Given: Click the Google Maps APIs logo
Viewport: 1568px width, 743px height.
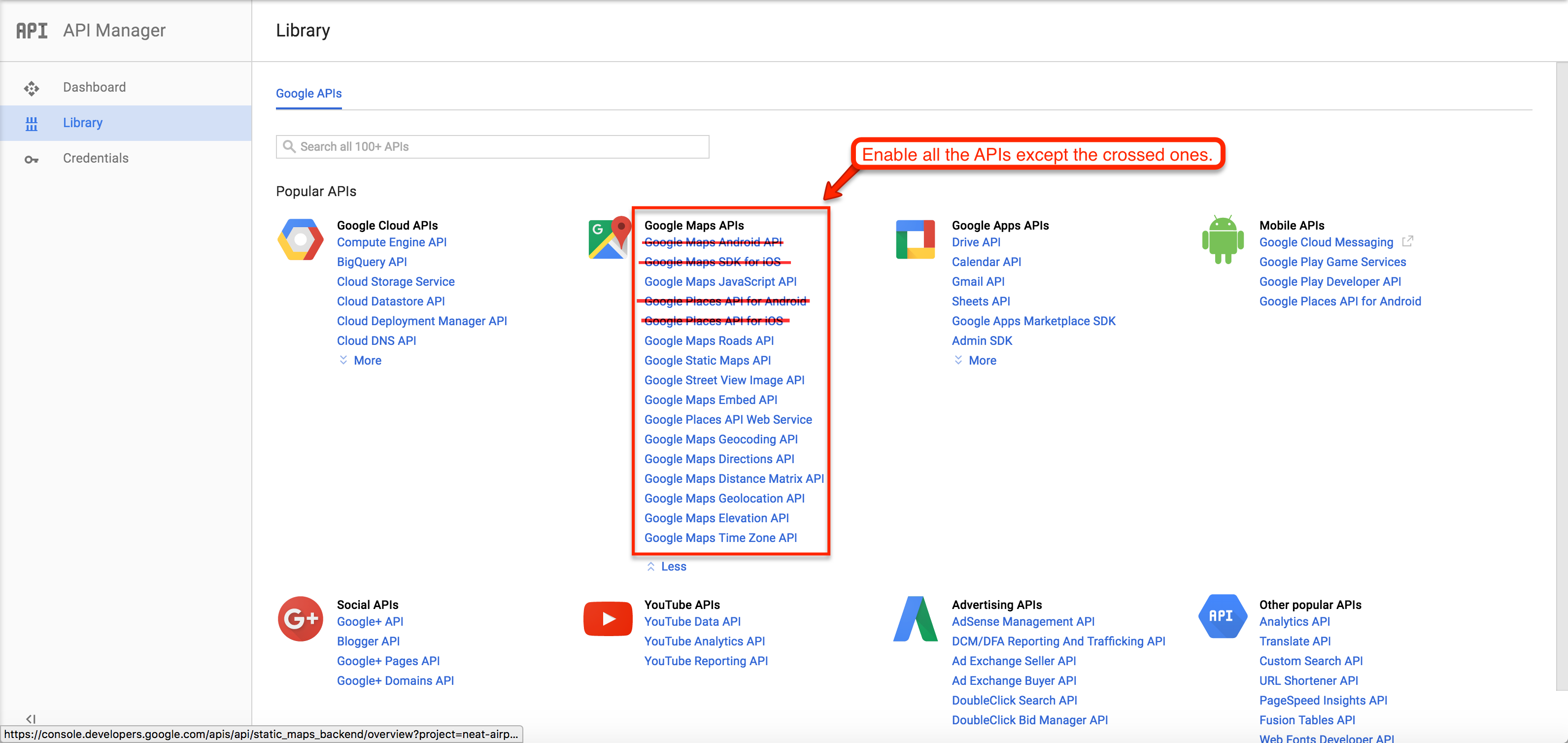Looking at the screenshot, I should pos(609,238).
